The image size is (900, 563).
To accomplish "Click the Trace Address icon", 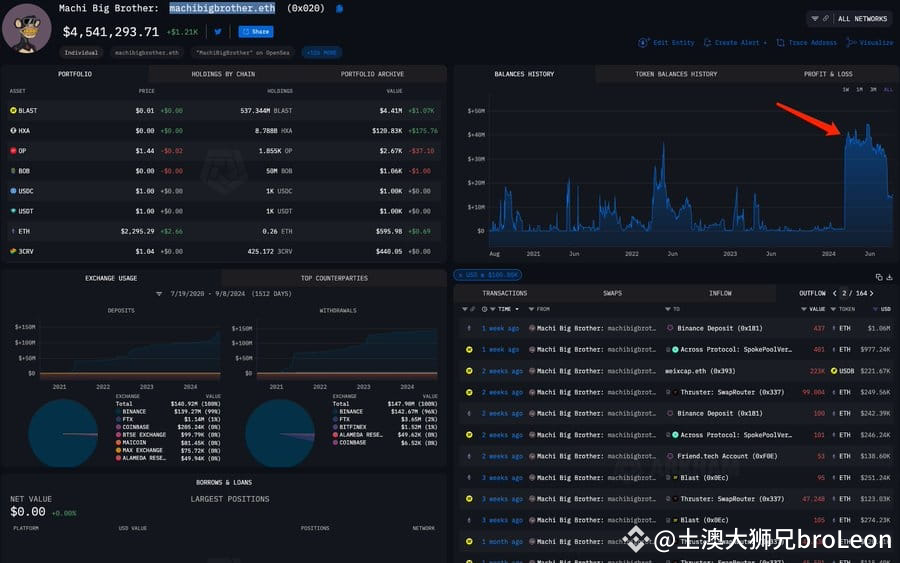I will [781, 43].
